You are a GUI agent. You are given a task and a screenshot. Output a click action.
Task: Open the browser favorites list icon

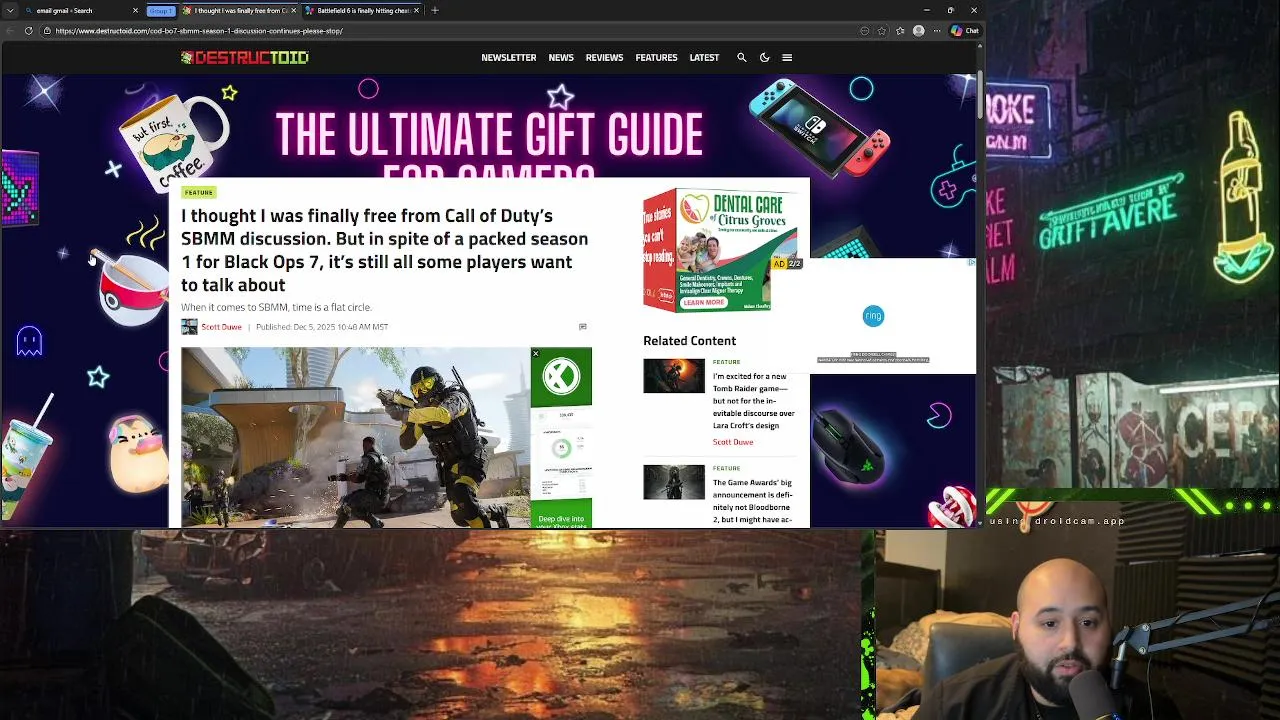point(900,31)
